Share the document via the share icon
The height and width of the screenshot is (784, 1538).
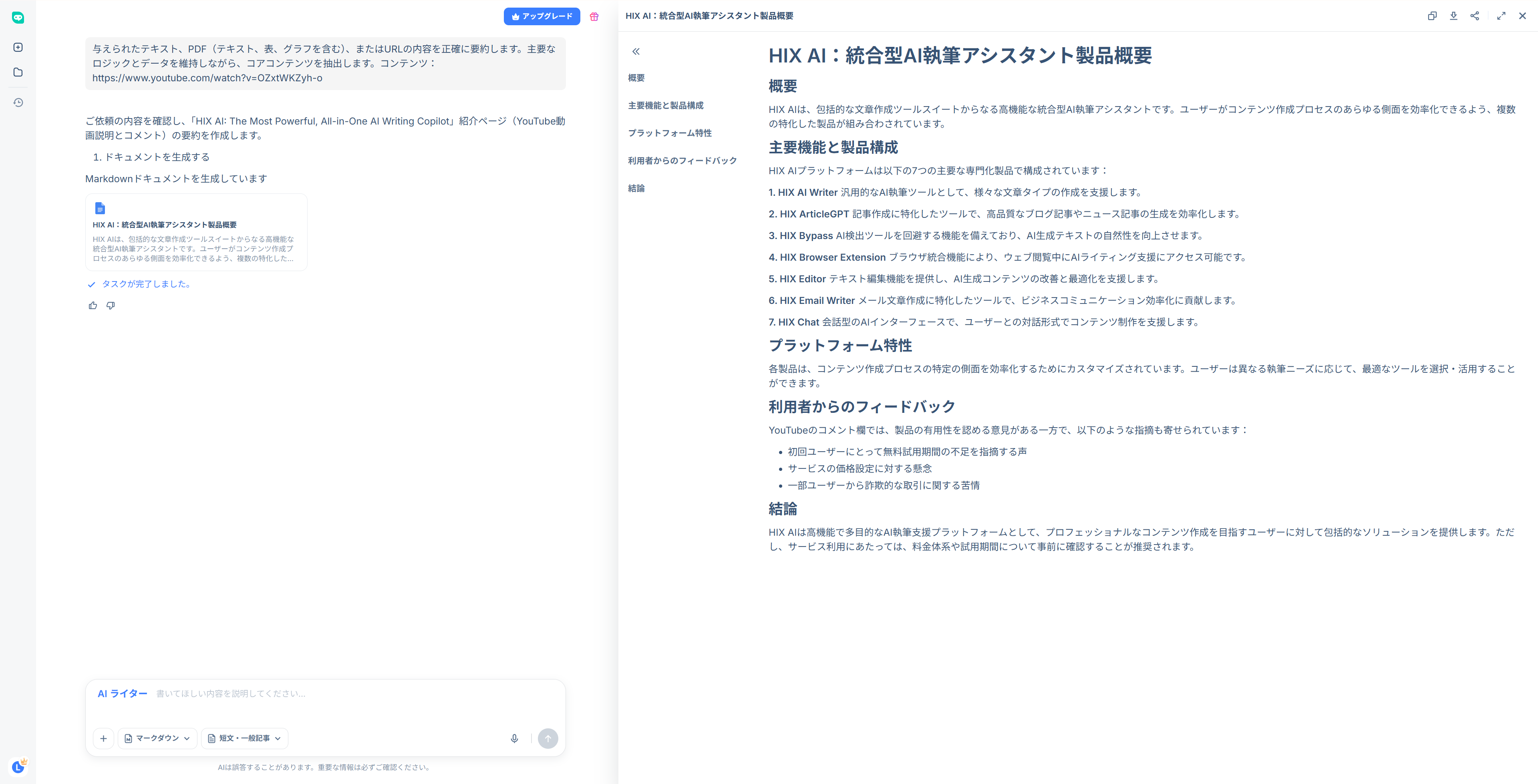[1475, 16]
